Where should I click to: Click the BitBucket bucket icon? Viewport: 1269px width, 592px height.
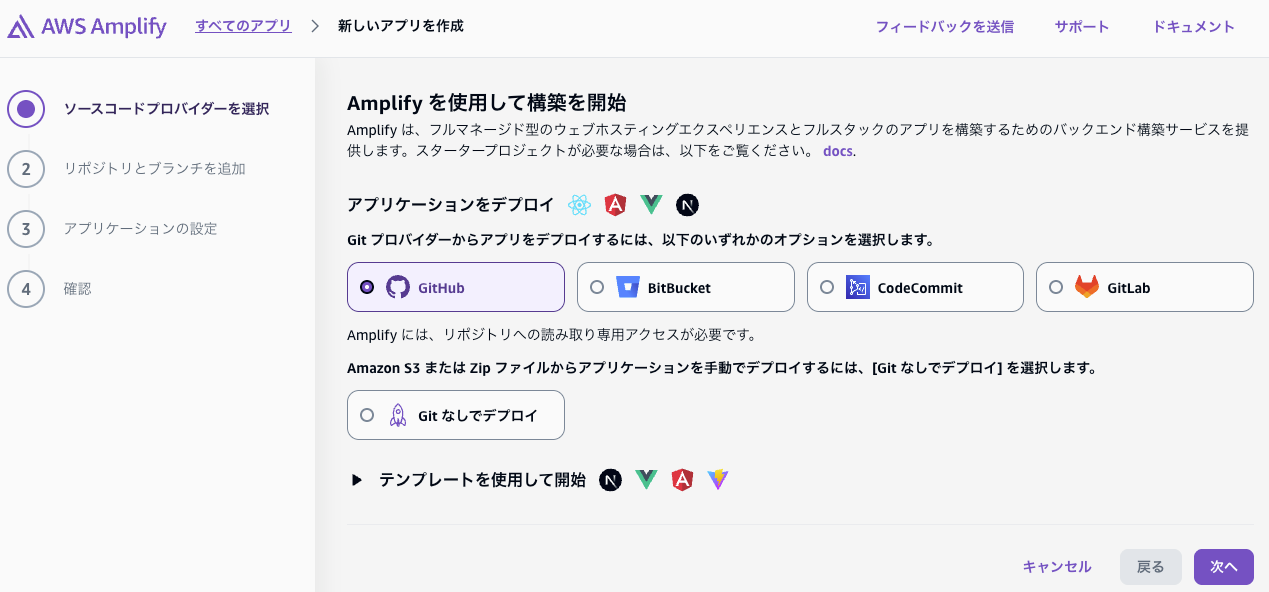[630, 287]
